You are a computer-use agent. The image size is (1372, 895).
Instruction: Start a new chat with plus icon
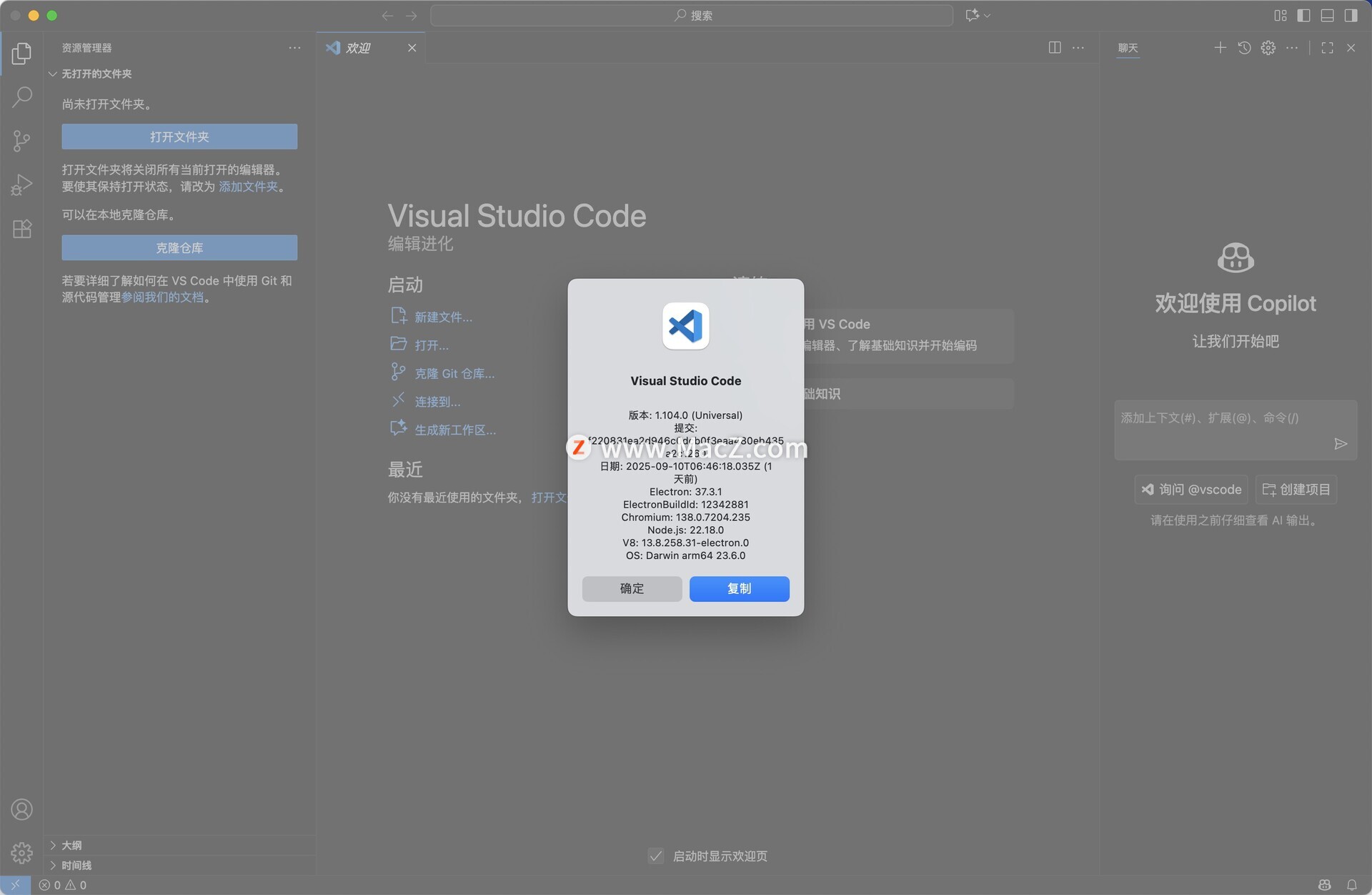point(1220,48)
